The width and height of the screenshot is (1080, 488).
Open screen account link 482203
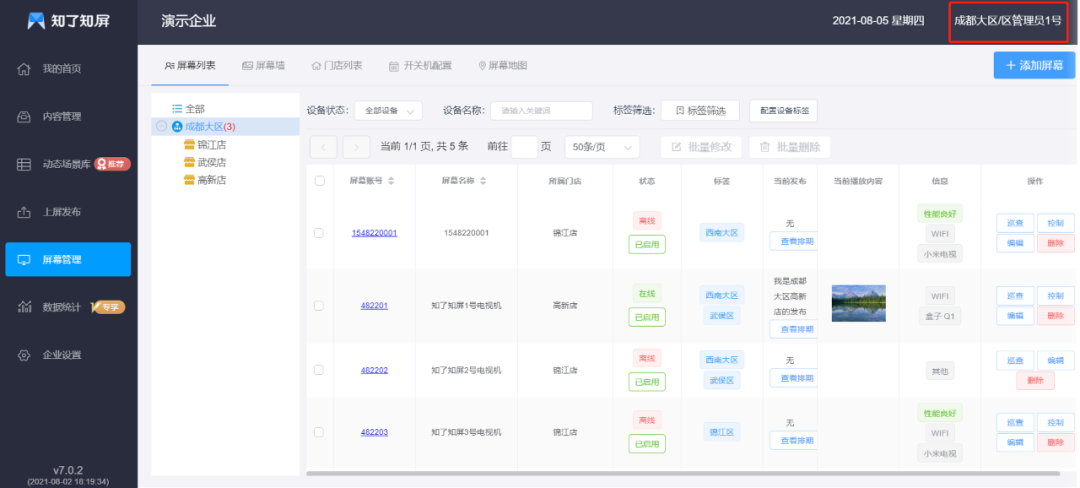(374, 432)
